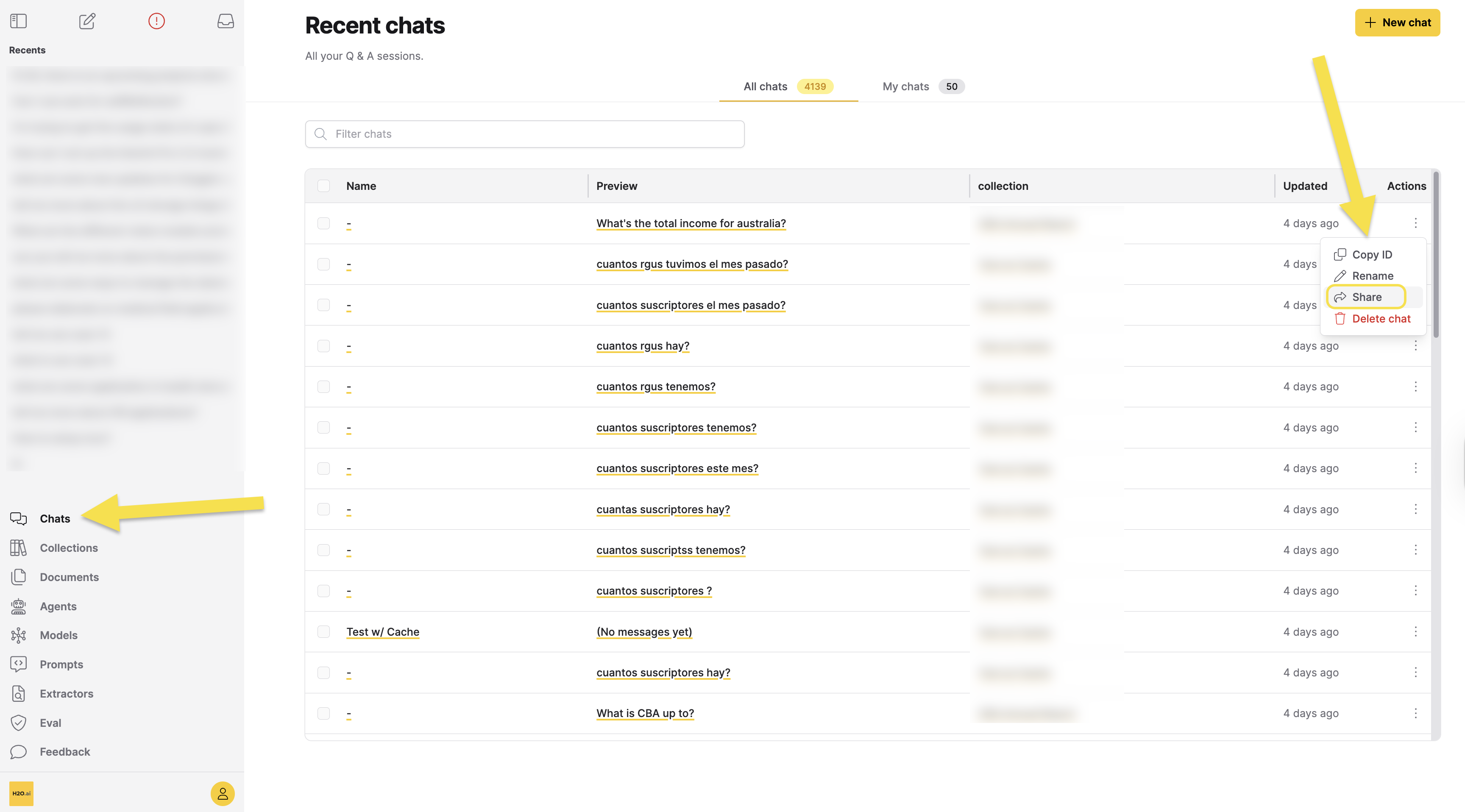
Task: Tick checkbox for Australia income chat row
Action: (323, 223)
